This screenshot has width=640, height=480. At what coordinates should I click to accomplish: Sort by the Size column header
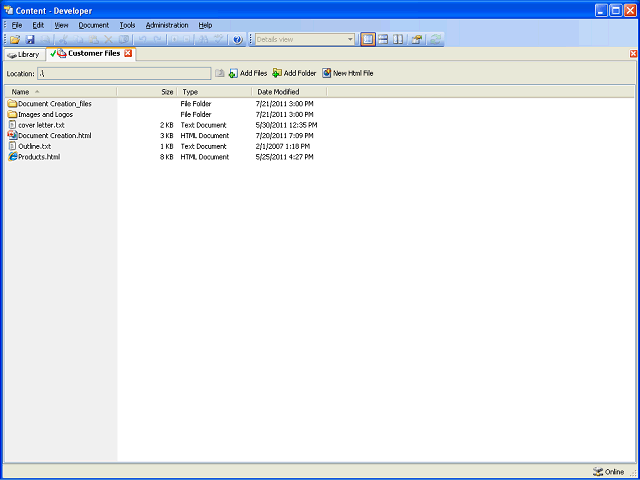tap(147, 92)
